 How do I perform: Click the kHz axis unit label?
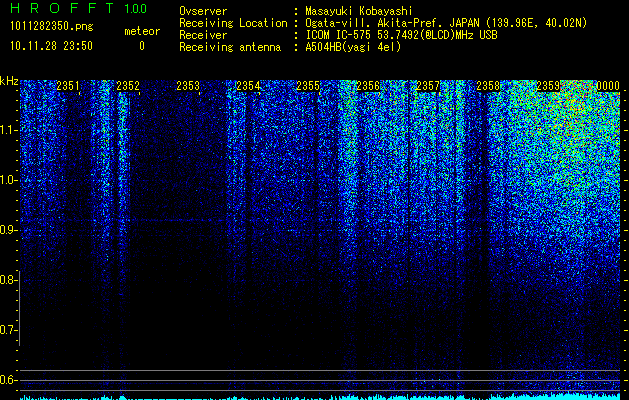(x=9, y=81)
